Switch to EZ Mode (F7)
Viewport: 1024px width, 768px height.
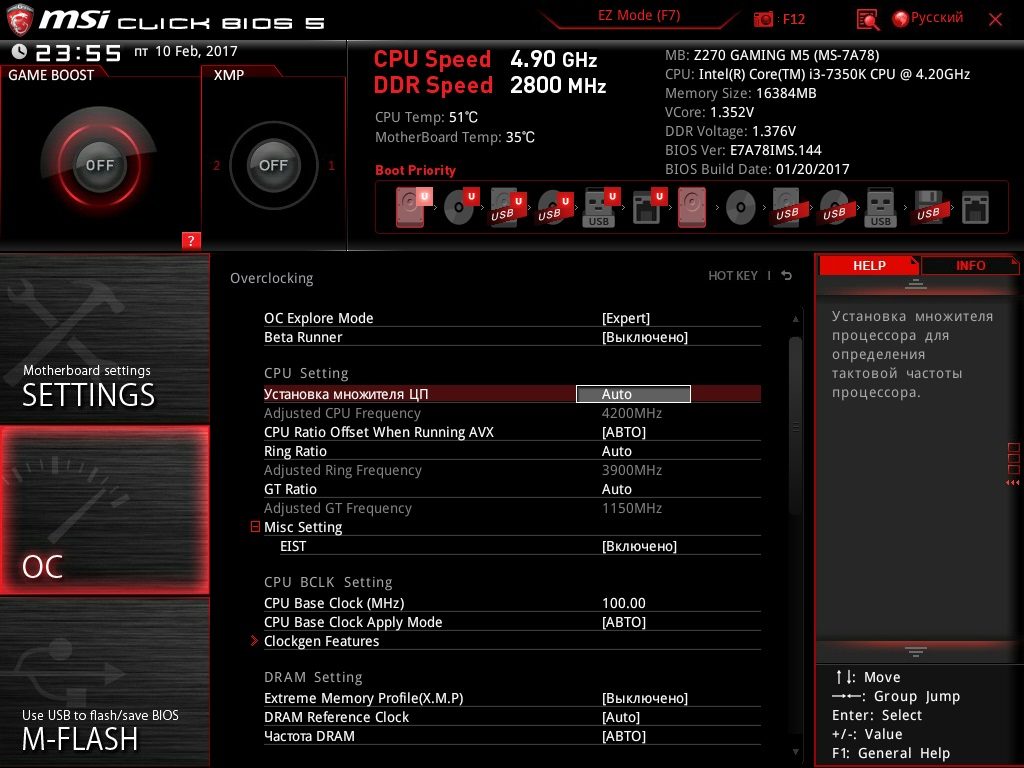639,15
